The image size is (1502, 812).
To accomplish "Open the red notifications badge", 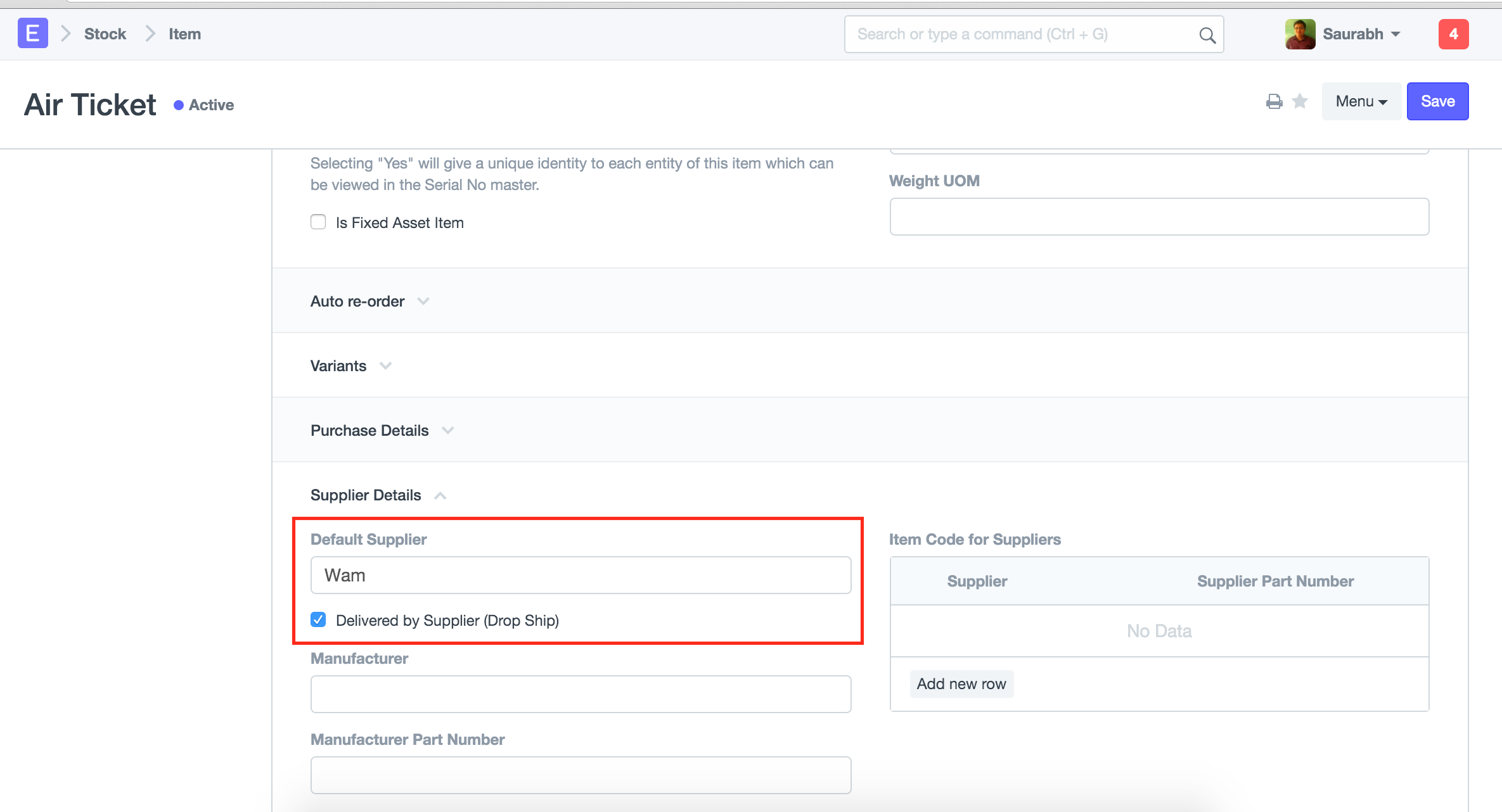I will pyautogui.click(x=1453, y=34).
